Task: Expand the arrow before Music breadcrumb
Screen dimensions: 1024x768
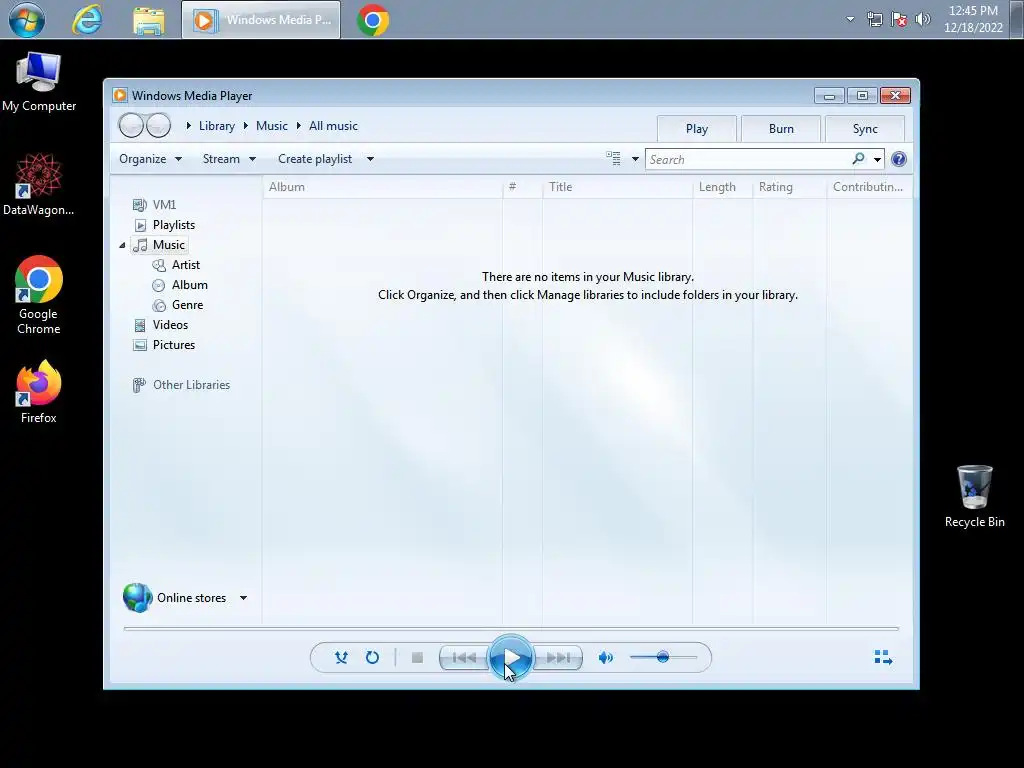Action: 246,125
